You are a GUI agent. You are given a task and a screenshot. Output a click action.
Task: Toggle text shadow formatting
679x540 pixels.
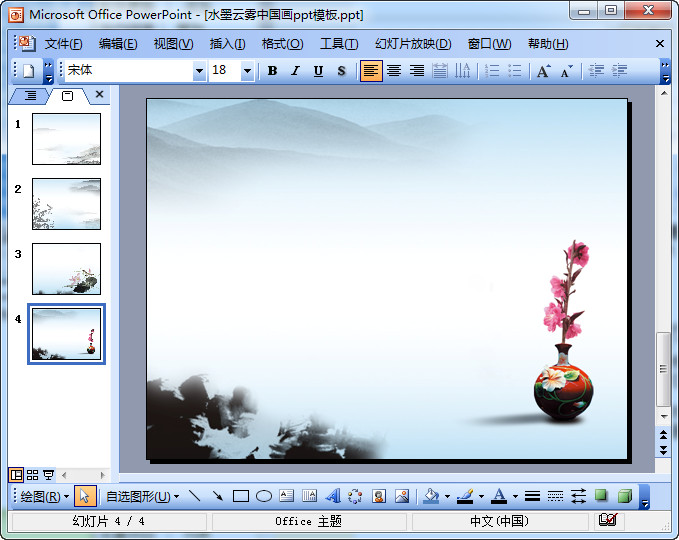[x=341, y=71]
